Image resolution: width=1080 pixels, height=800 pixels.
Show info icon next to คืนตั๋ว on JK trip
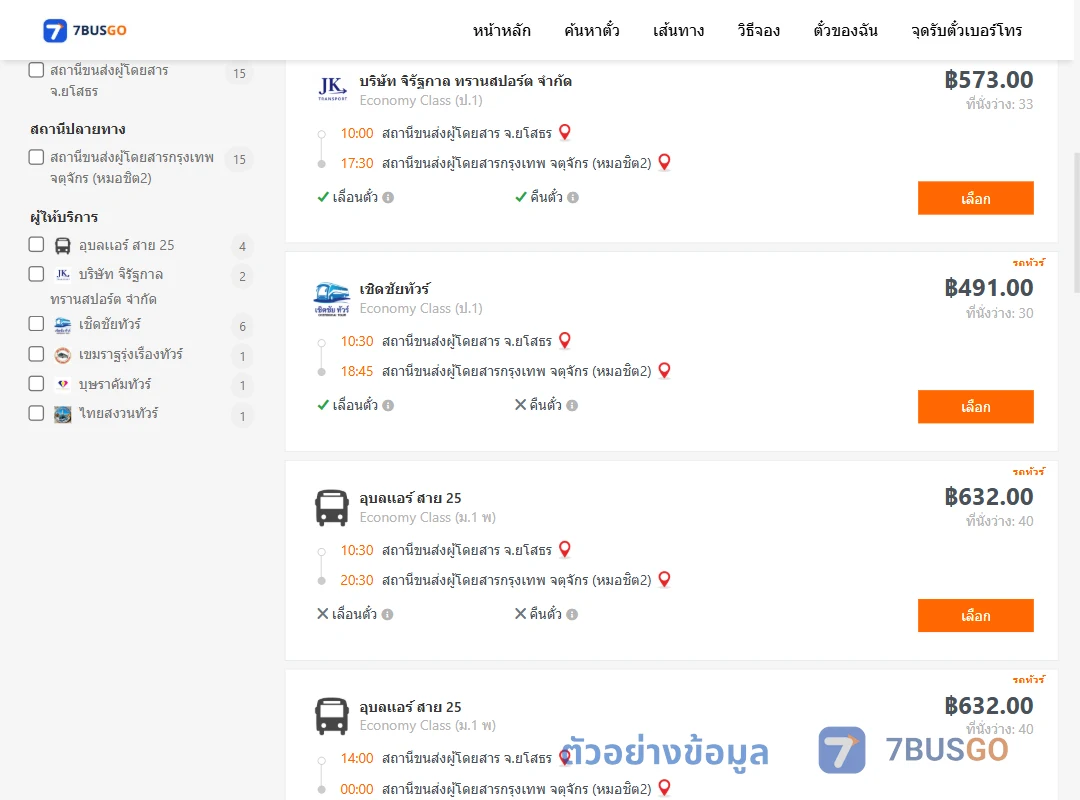pos(573,198)
